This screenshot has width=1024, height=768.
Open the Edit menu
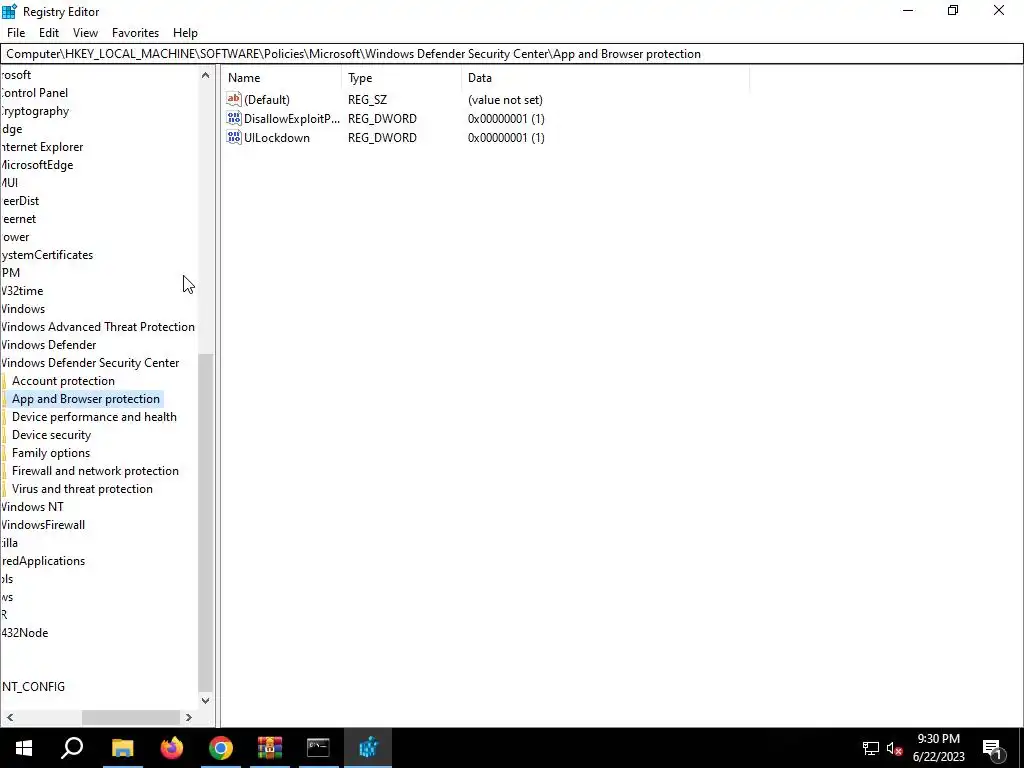point(49,33)
